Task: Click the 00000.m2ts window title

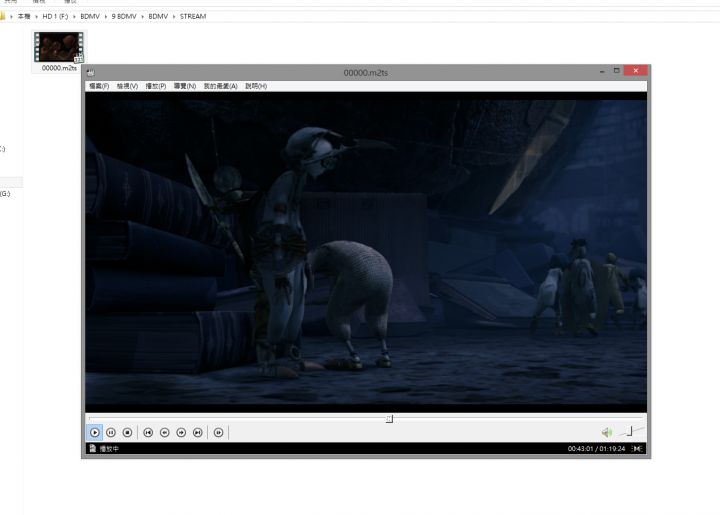Action: [x=366, y=73]
